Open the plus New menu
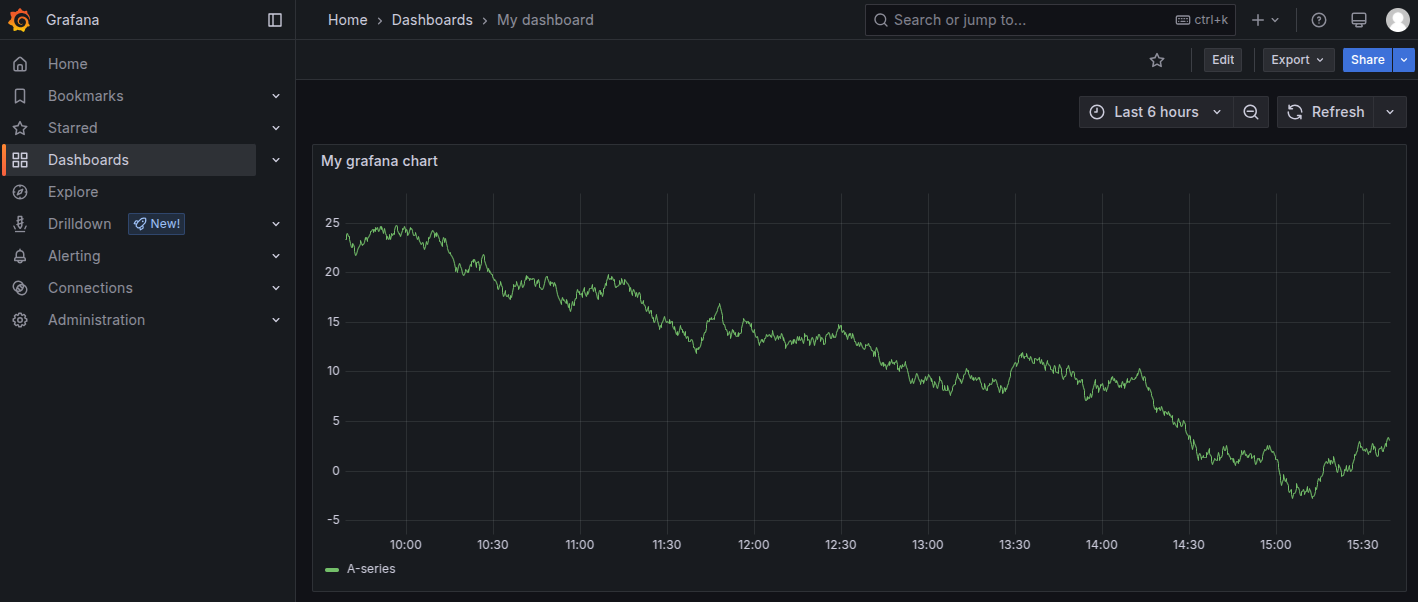The height and width of the screenshot is (602, 1418). pyautogui.click(x=1265, y=20)
